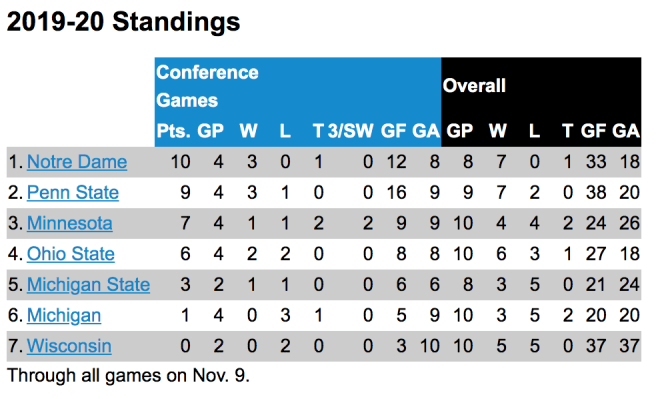Click the 3/SW column header
660x399 pixels.
351,131
